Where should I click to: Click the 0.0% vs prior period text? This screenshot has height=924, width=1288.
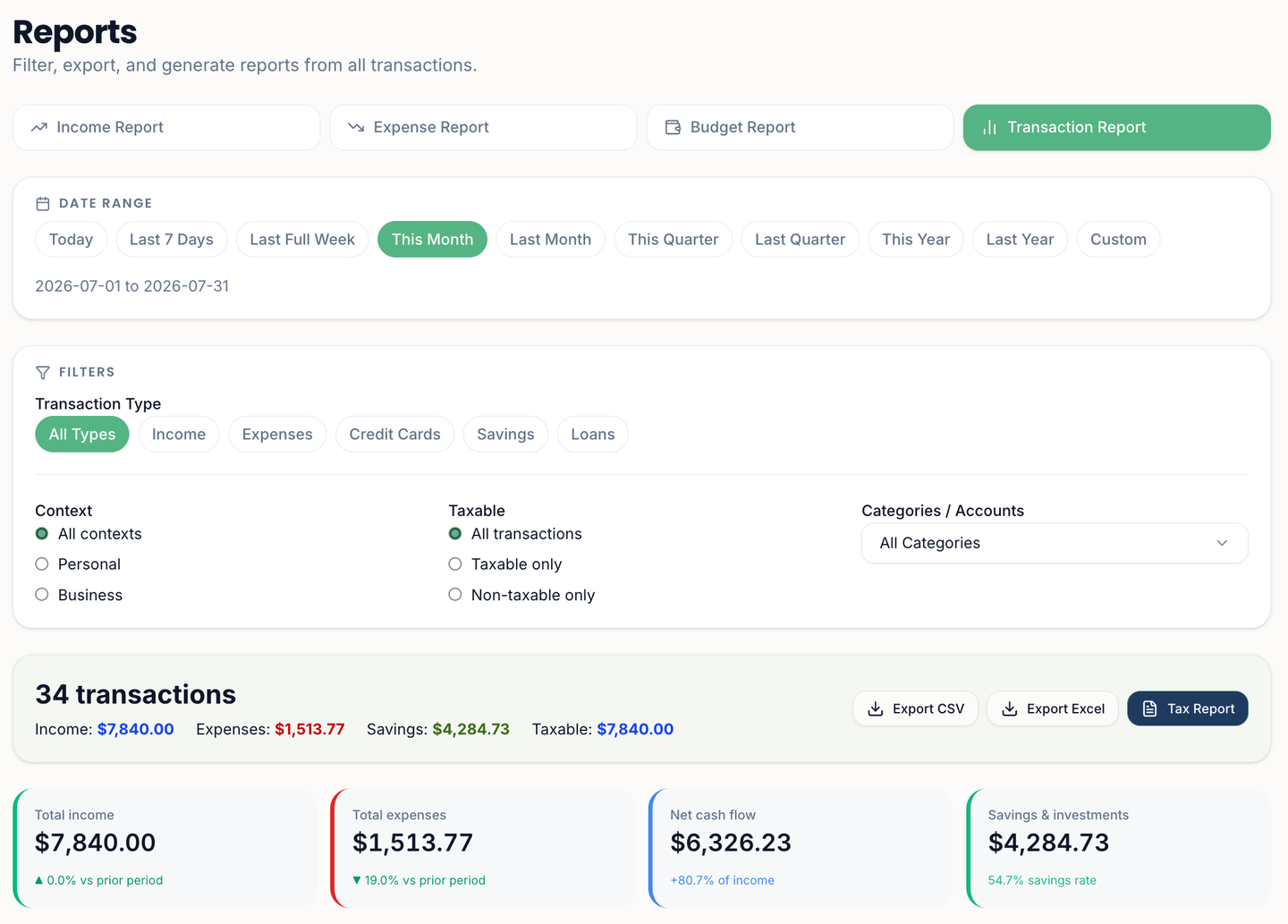[x=98, y=880]
